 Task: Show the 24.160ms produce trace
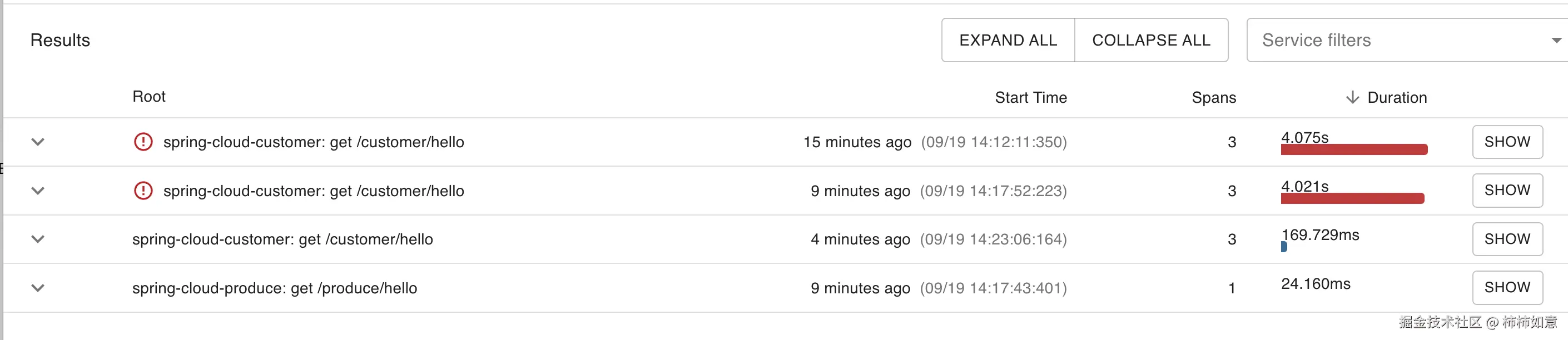coord(1507,287)
